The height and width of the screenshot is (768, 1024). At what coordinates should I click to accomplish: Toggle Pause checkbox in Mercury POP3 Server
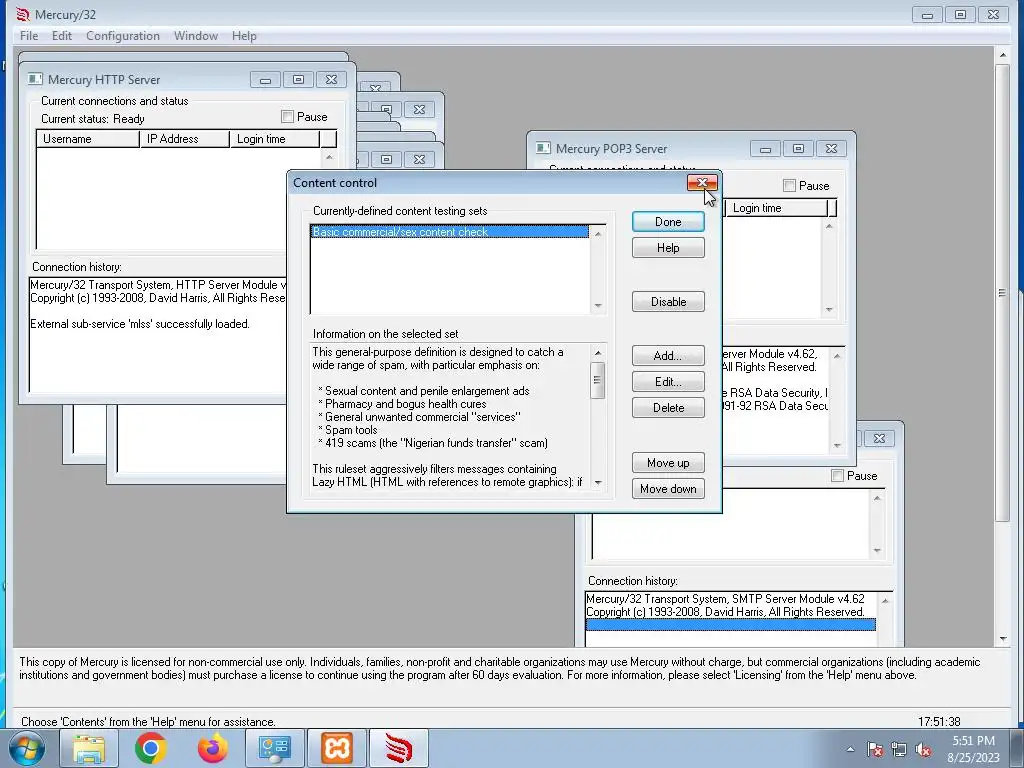790,186
